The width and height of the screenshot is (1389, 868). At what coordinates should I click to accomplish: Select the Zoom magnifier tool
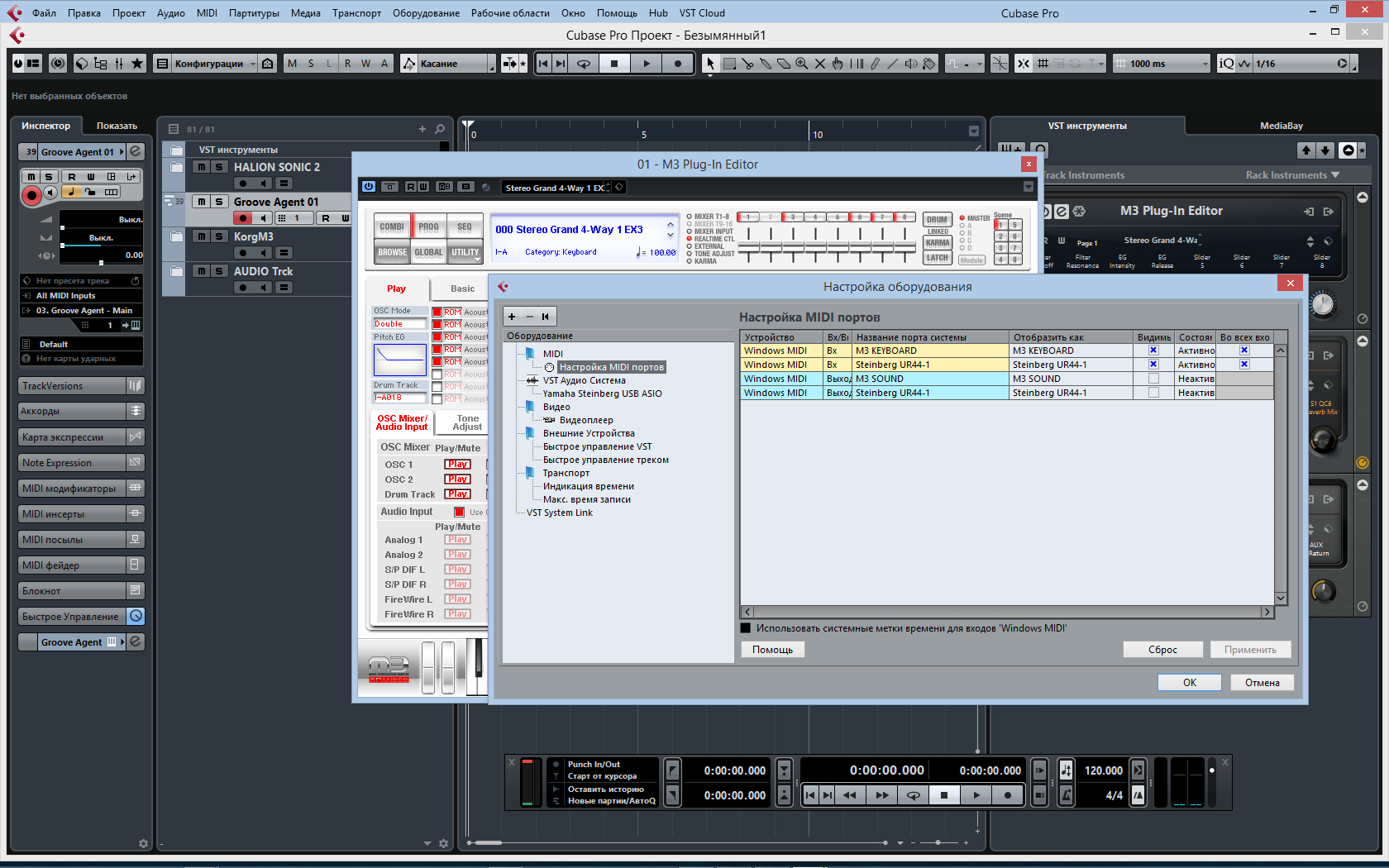click(x=802, y=64)
